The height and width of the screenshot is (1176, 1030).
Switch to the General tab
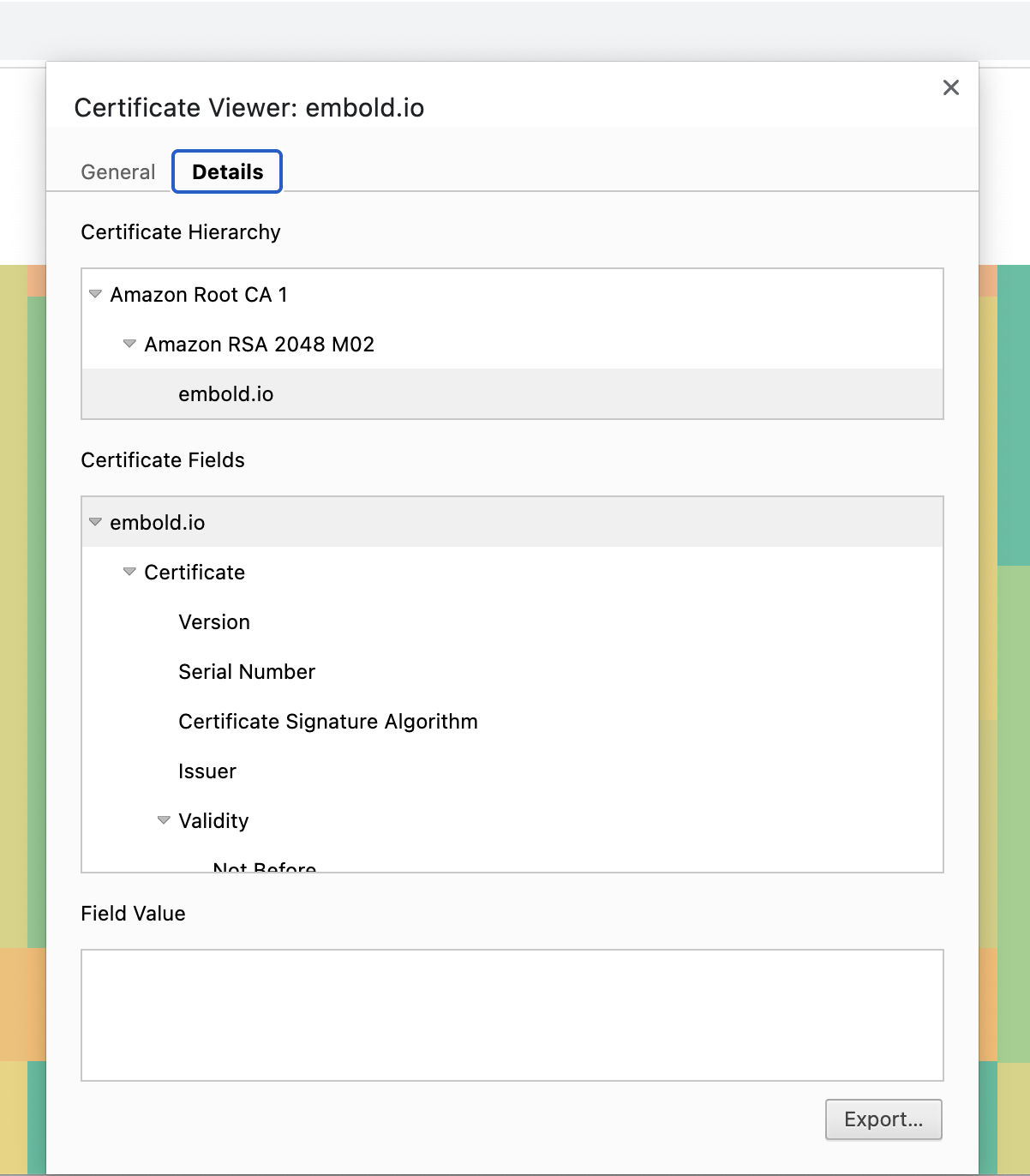point(118,172)
